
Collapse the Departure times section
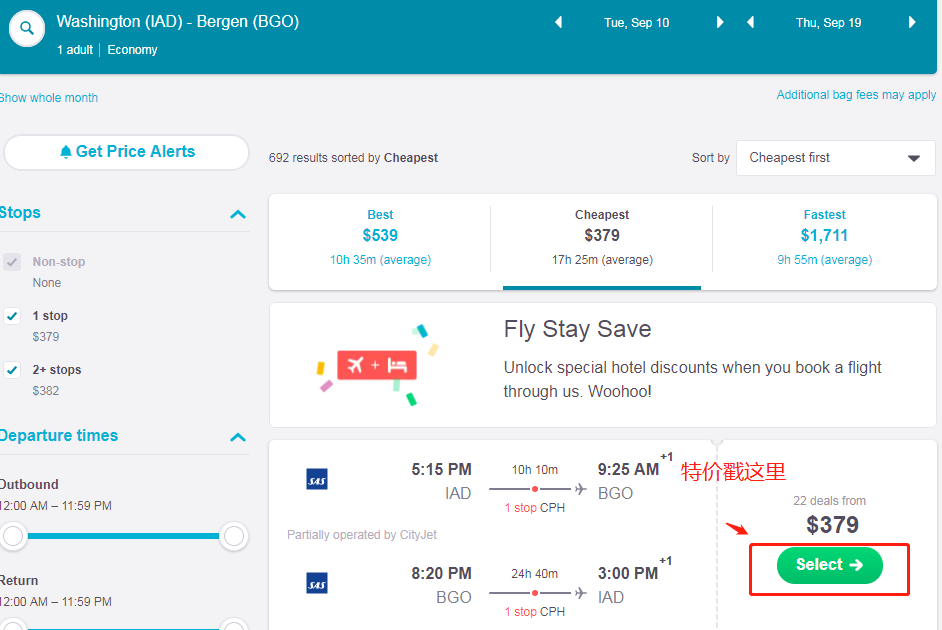238,437
